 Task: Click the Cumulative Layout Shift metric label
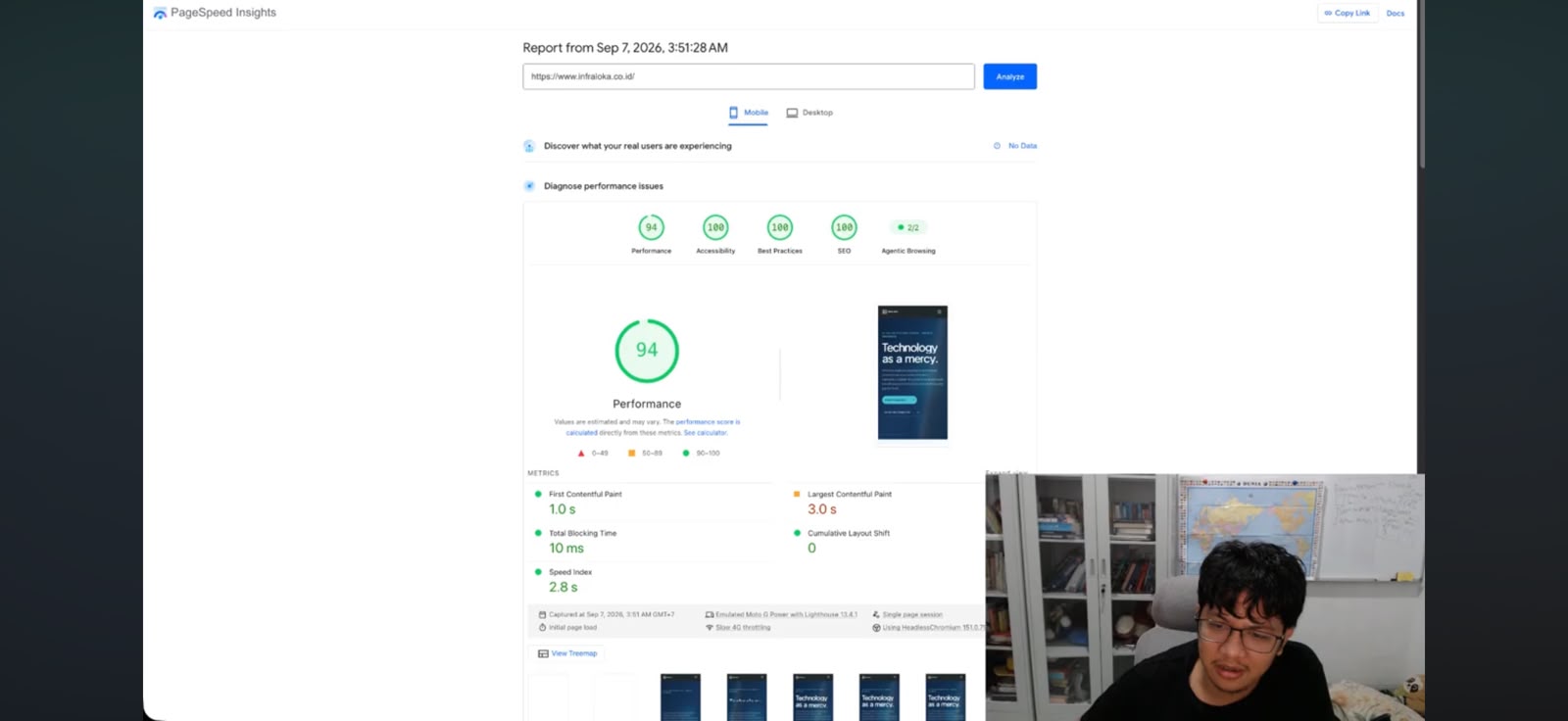point(849,533)
